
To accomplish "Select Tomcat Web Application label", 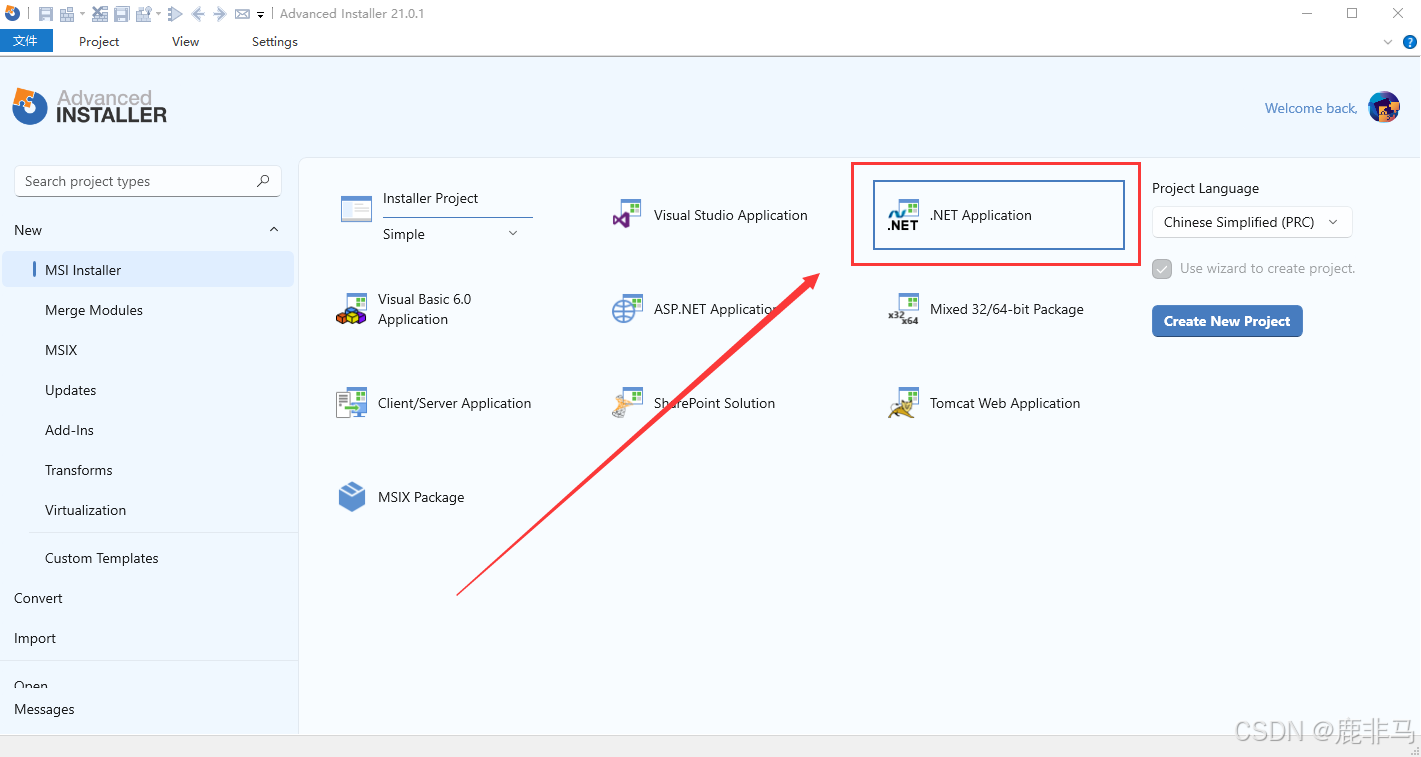I will (1005, 403).
